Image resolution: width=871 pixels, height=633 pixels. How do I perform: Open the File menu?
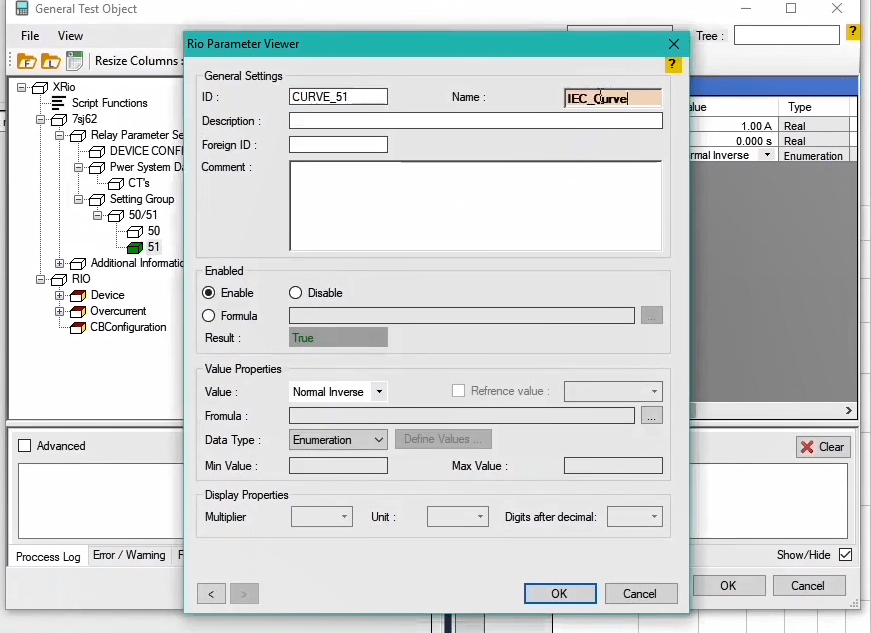point(30,36)
